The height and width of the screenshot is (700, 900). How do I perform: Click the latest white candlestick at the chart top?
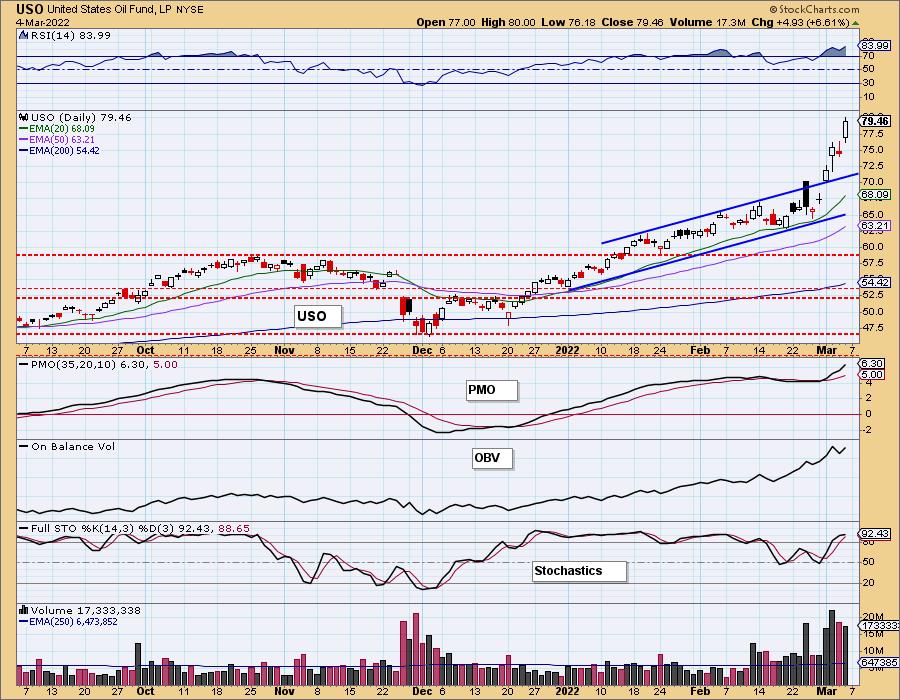click(x=845, y=129)
